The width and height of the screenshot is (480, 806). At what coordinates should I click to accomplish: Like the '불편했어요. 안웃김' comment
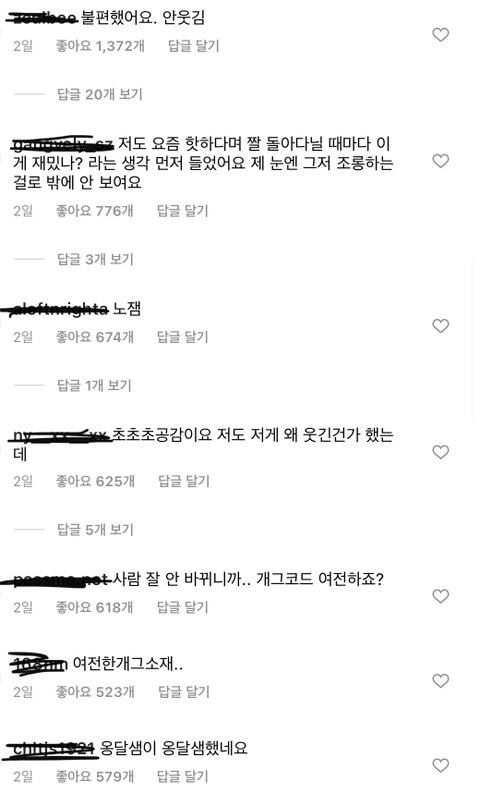pyautogui.click(x=440, y=35)
